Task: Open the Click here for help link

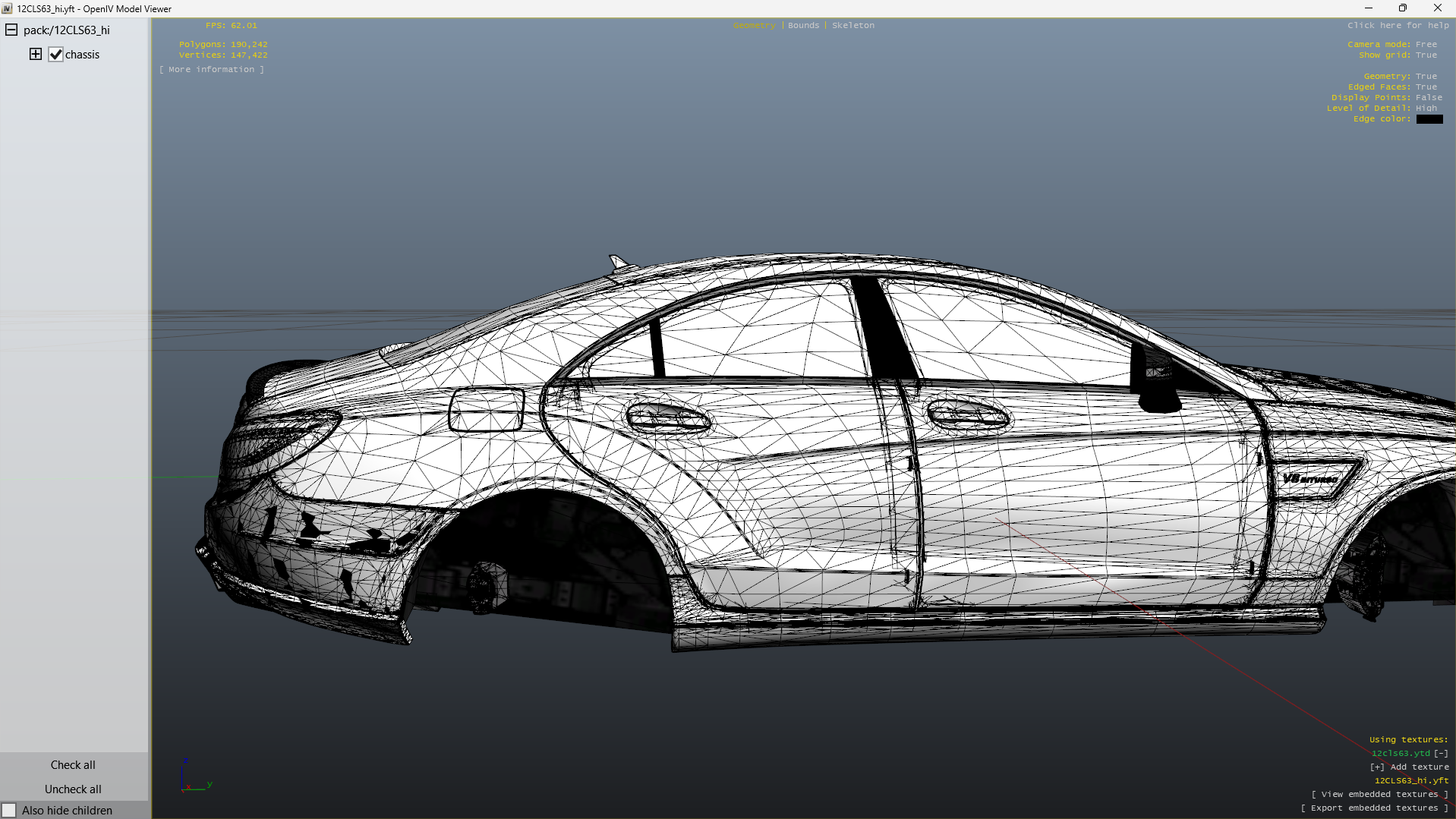Action: [x=1398, y=26]
